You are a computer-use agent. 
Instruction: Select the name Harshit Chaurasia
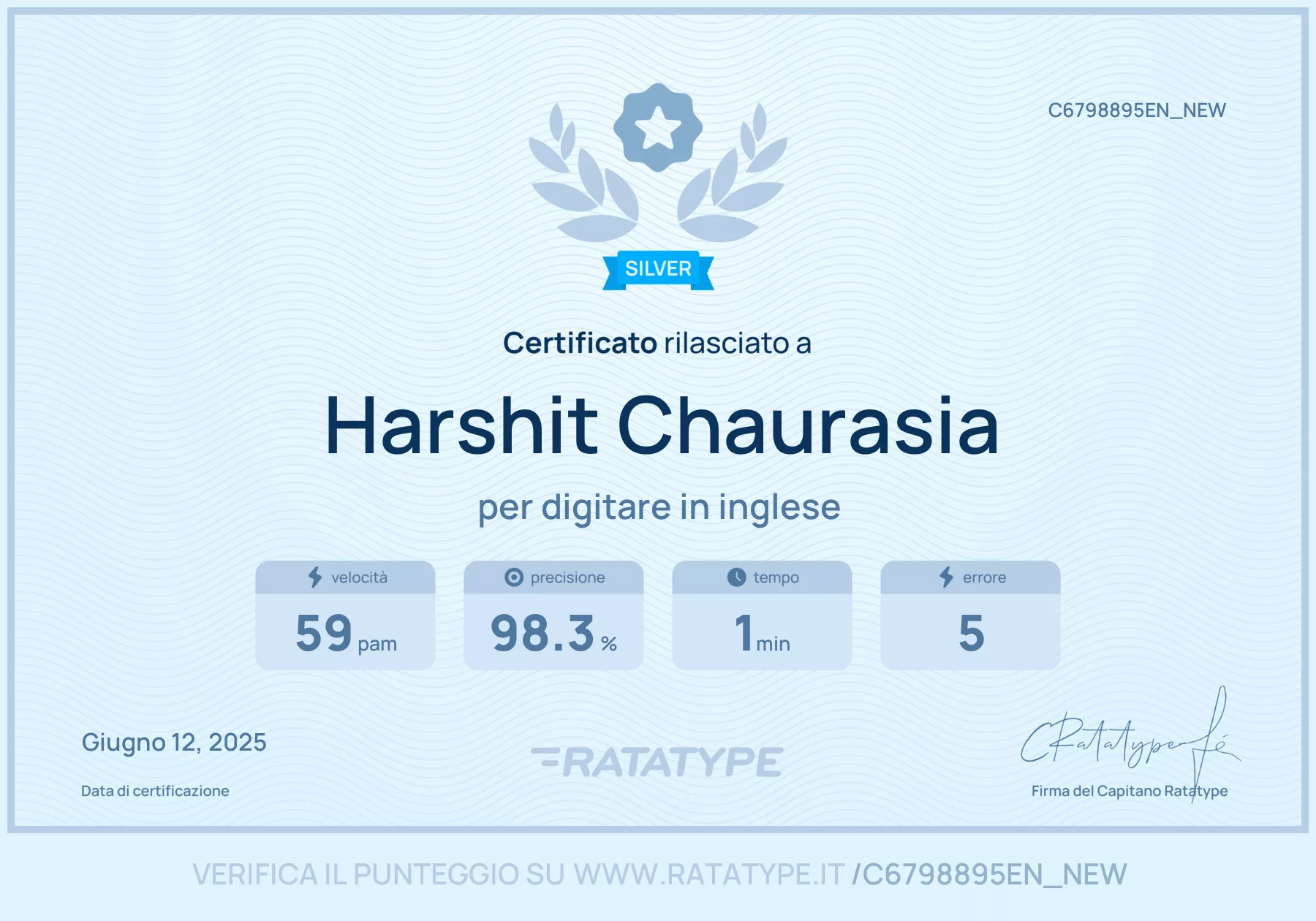pos(662,426)
